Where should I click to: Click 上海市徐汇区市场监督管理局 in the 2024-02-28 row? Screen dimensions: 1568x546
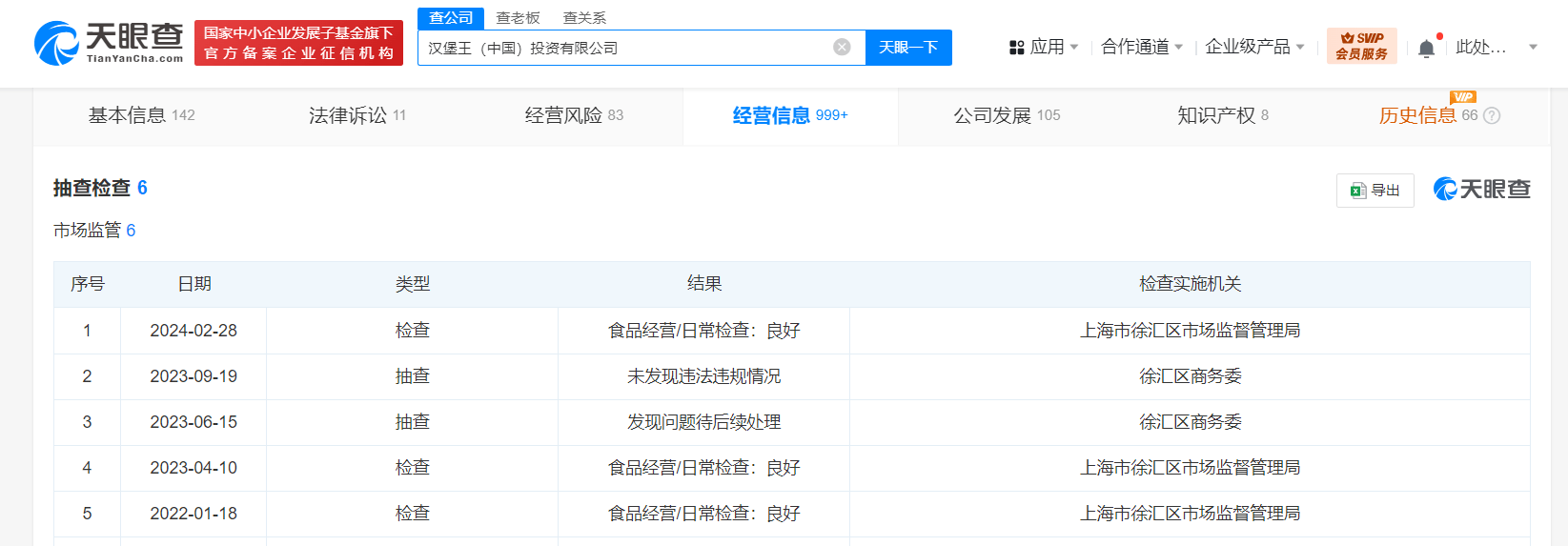[x=1191, y=331]
